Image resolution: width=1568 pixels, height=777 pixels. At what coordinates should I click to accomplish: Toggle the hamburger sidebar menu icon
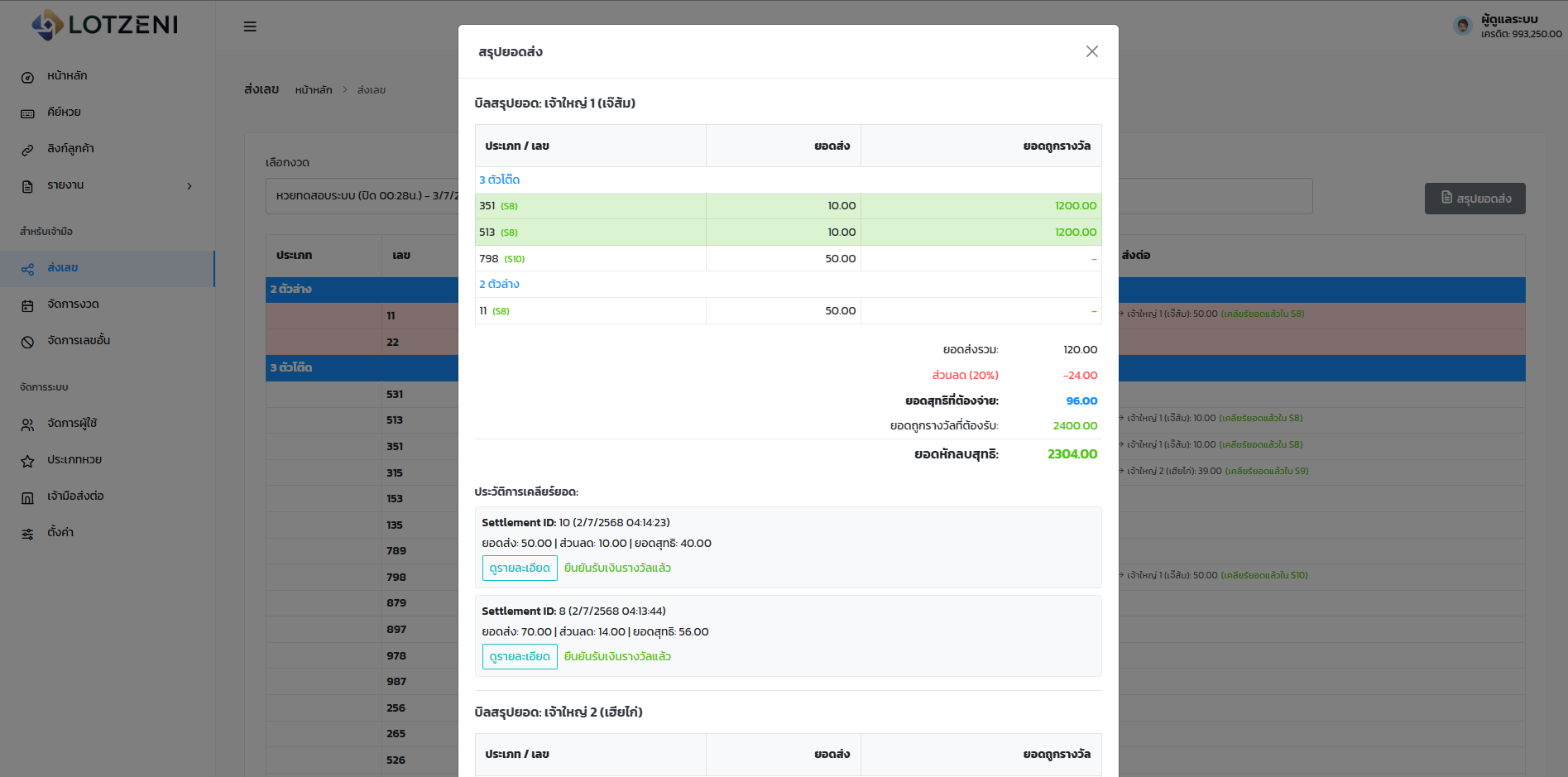pos(250,26)
